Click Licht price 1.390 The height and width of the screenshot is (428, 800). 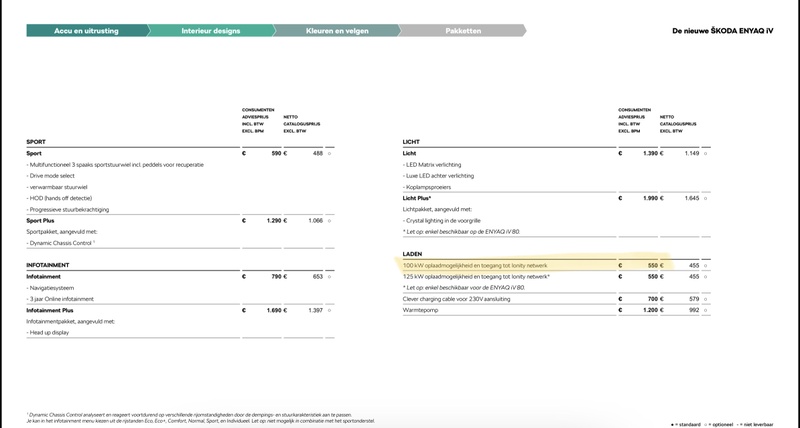pyautogui.click(x=651, y=153)
